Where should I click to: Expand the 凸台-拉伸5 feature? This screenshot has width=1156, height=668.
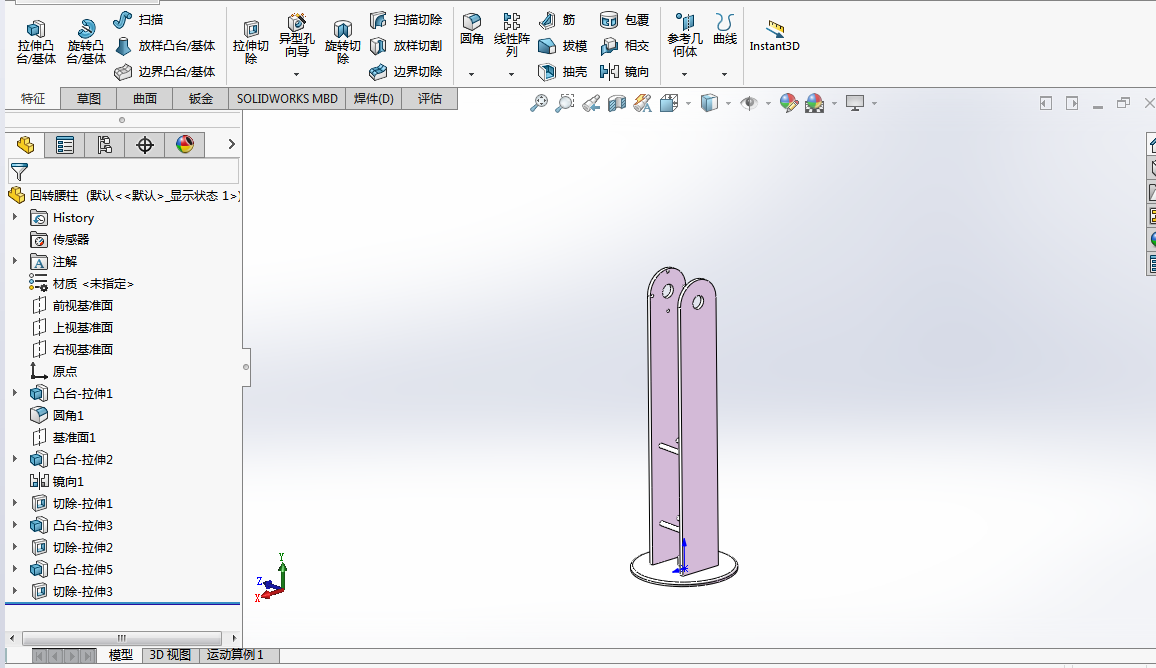[15, 568]
